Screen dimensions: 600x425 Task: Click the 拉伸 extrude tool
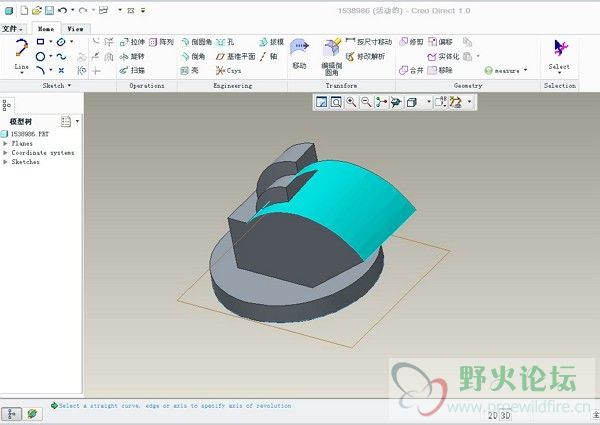pyautogui.click(x=132, y=42)
